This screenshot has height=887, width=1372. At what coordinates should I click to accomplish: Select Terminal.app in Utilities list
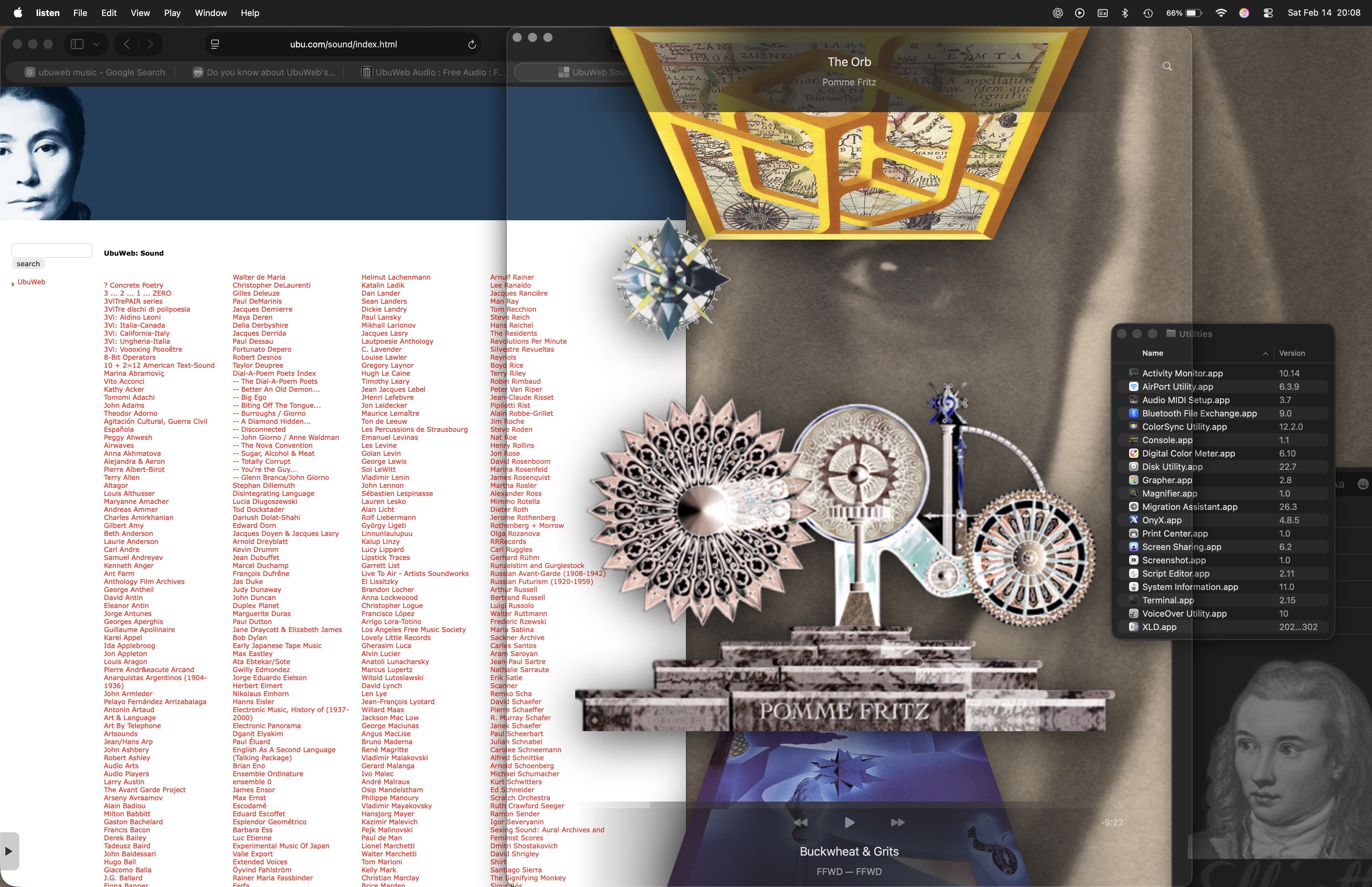[x=1167, y=600]
